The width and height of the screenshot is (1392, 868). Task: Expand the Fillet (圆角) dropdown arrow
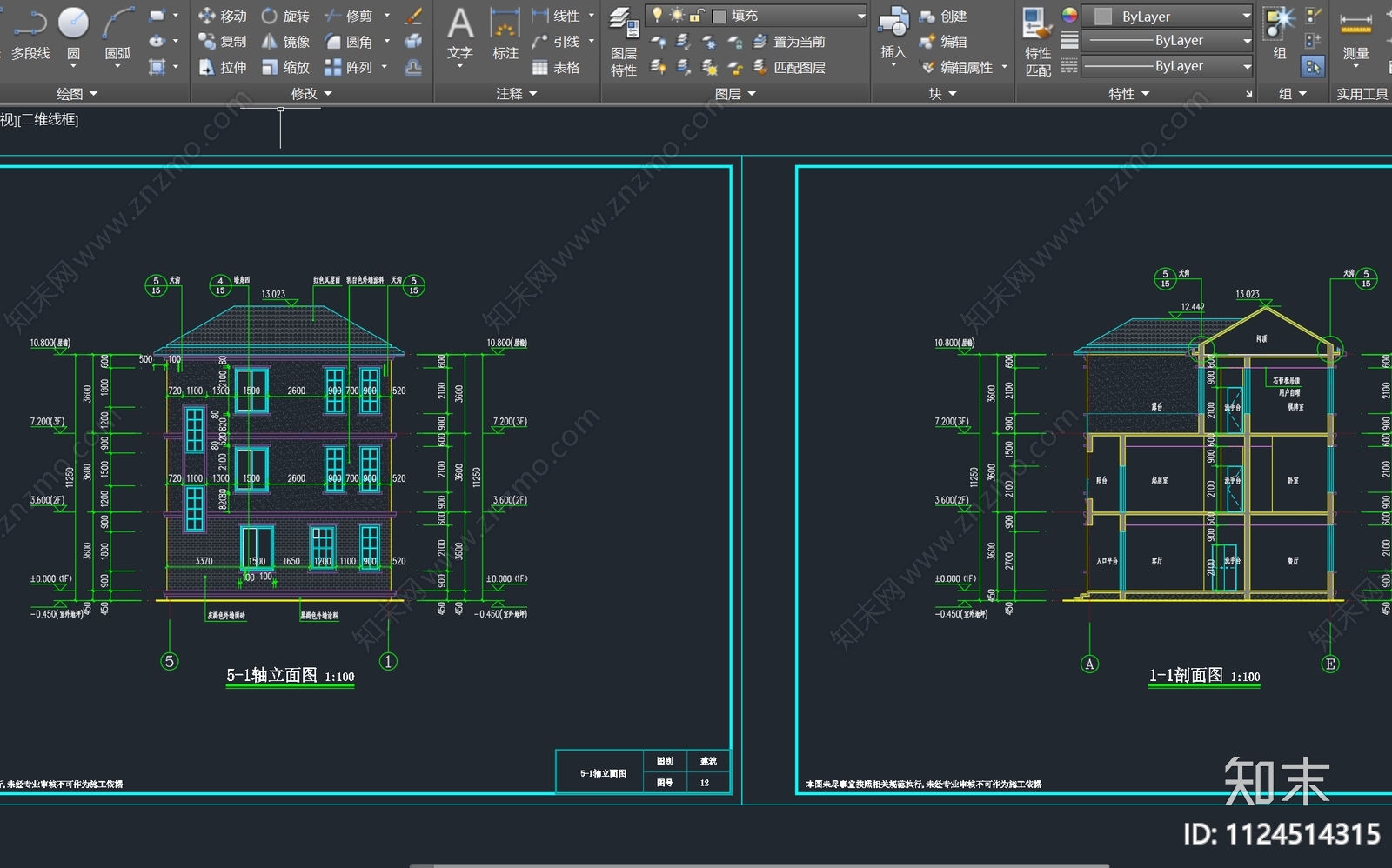click(387, 41)
